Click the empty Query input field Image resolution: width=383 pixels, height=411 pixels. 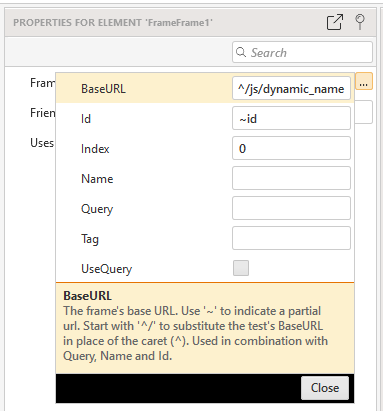291,208
